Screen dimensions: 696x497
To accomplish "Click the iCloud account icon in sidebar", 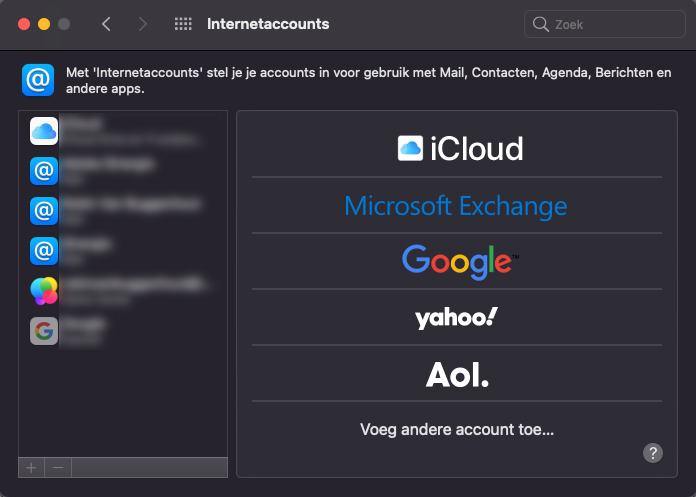I will (x=43, y=131).
